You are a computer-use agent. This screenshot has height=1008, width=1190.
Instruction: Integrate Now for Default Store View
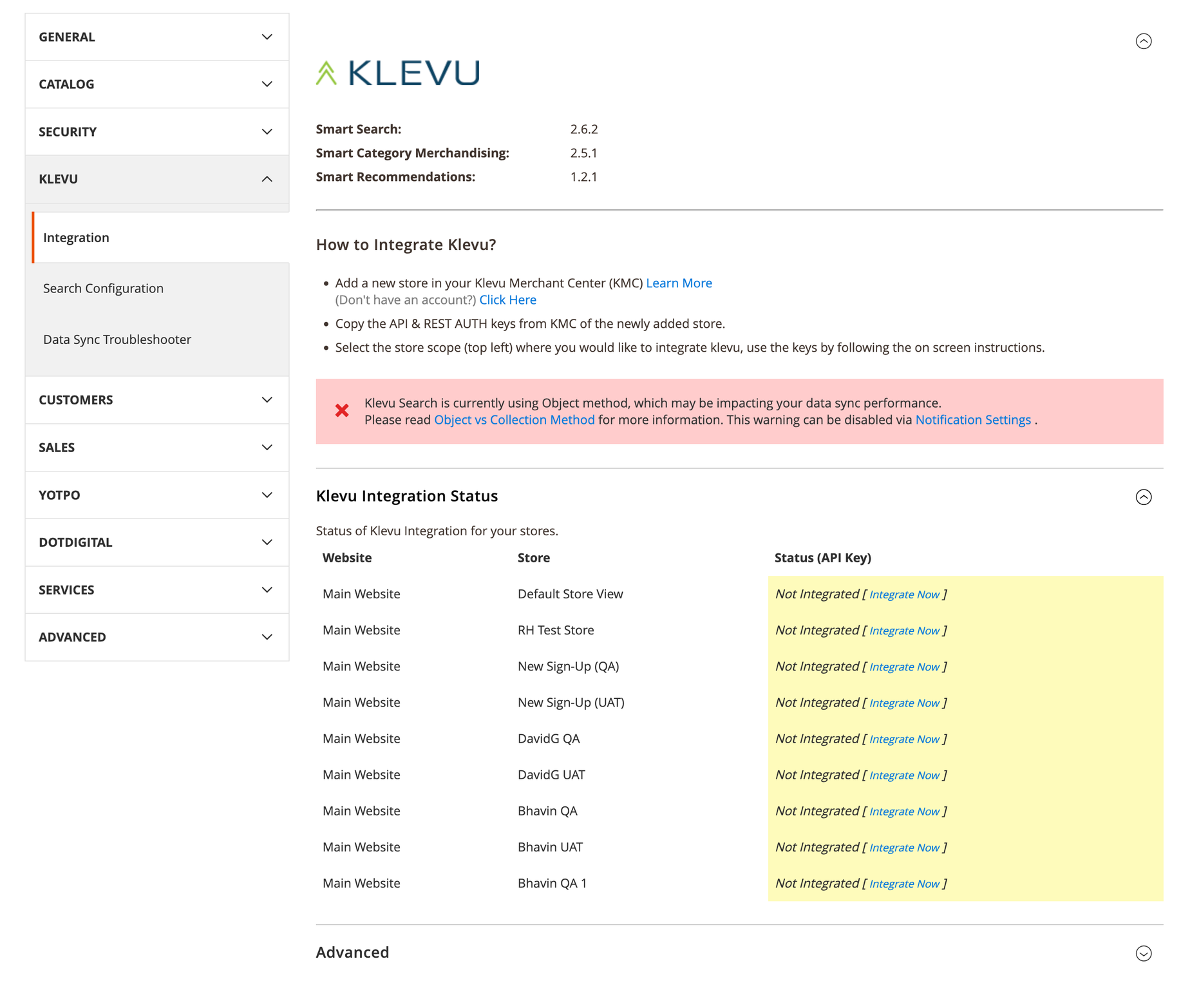[904, 594]
